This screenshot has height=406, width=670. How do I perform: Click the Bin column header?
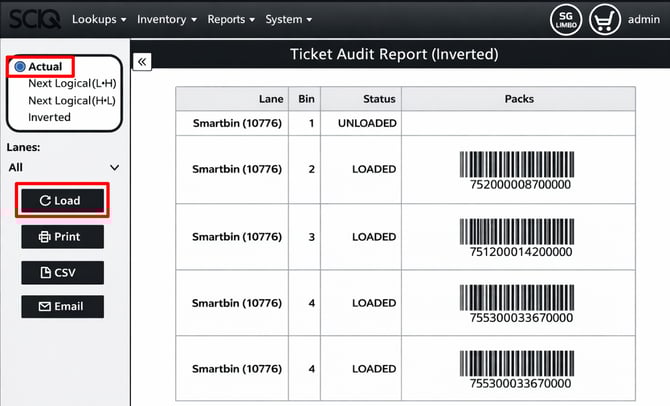tap(306, 99)
